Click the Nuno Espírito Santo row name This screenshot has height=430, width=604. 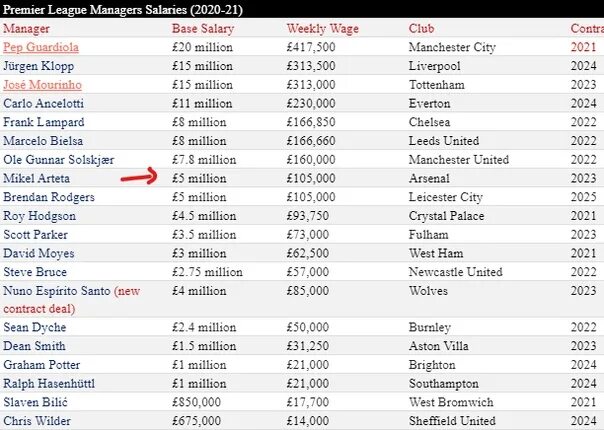tap(57, 291)
